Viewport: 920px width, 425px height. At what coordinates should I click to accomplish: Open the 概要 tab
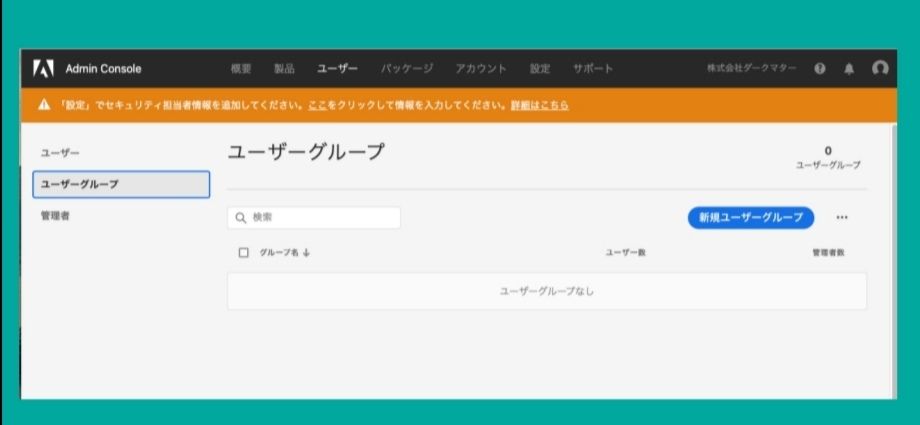click(x=241, y=69)
